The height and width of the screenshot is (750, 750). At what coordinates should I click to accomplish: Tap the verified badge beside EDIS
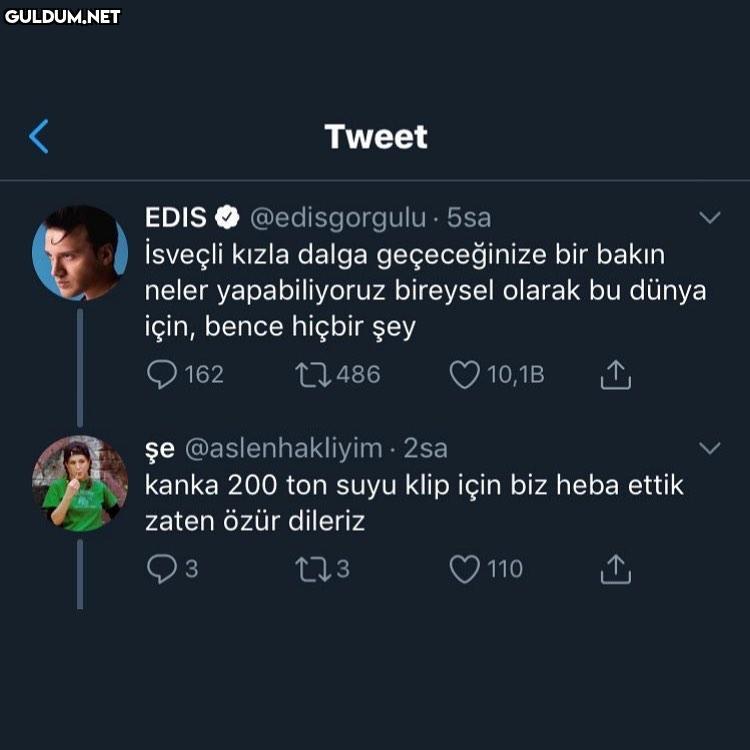click(x=228, y=217)
